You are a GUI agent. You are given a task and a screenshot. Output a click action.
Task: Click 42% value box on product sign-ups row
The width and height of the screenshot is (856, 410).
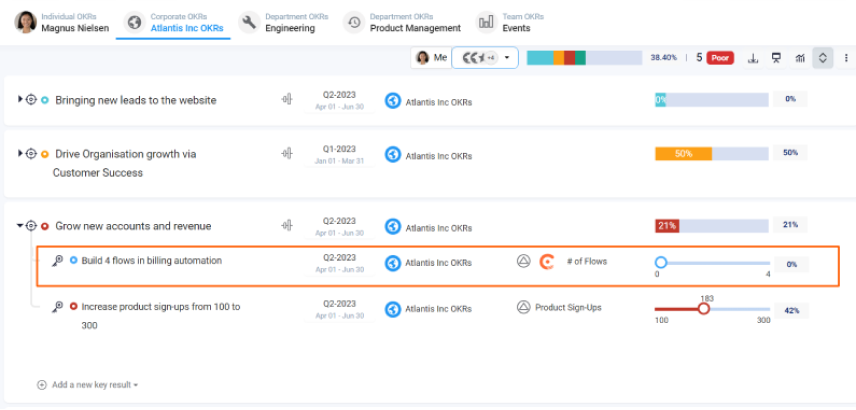pyautogui.click(x=792, y=311)
